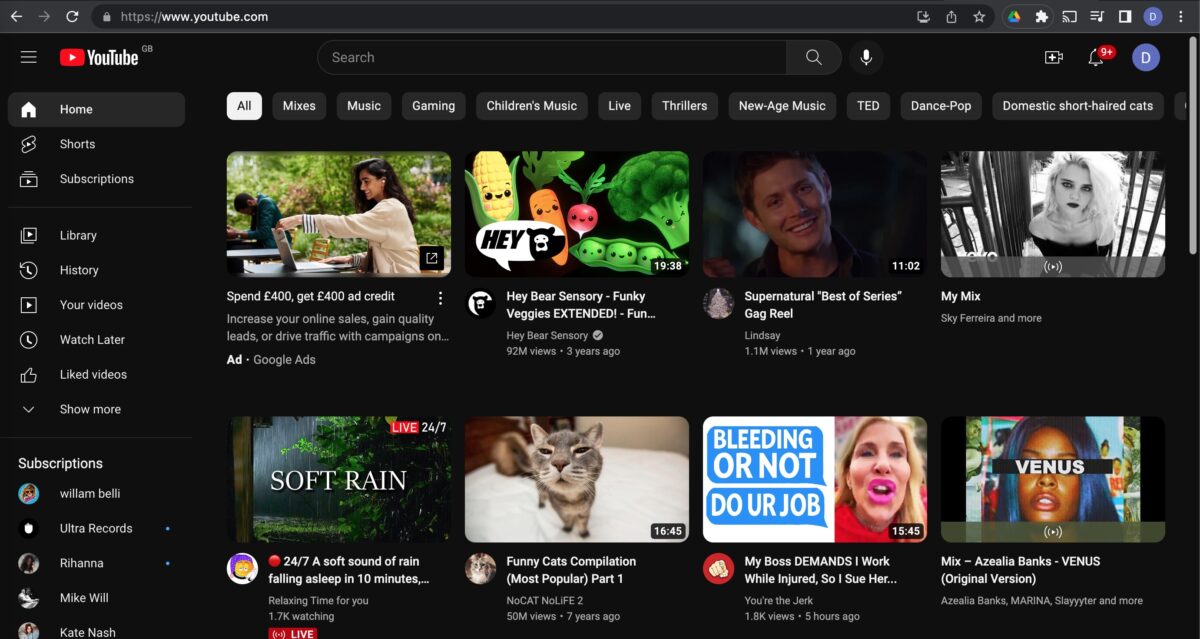
Task: Click the Hey Bear Sensory channel avatar
Action: pyautogui.click(x=481, y=303)
